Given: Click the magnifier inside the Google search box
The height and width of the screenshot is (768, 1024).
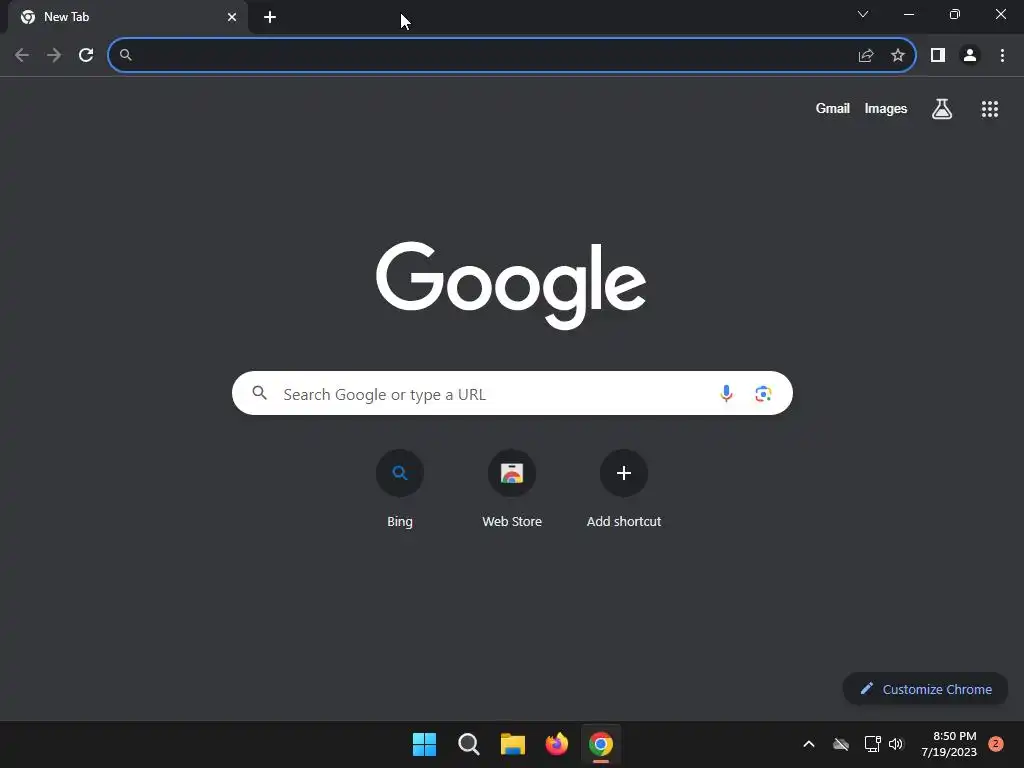Looking at the screenshot, I should [260, 393].
